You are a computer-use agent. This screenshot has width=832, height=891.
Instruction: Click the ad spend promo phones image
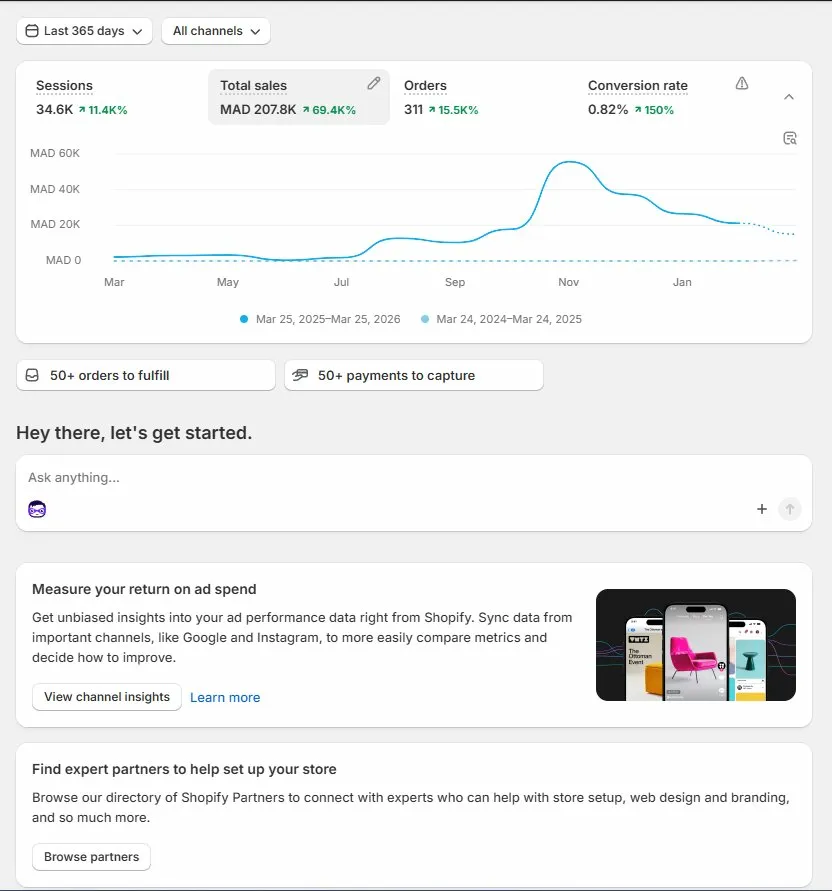pos(696,645)
